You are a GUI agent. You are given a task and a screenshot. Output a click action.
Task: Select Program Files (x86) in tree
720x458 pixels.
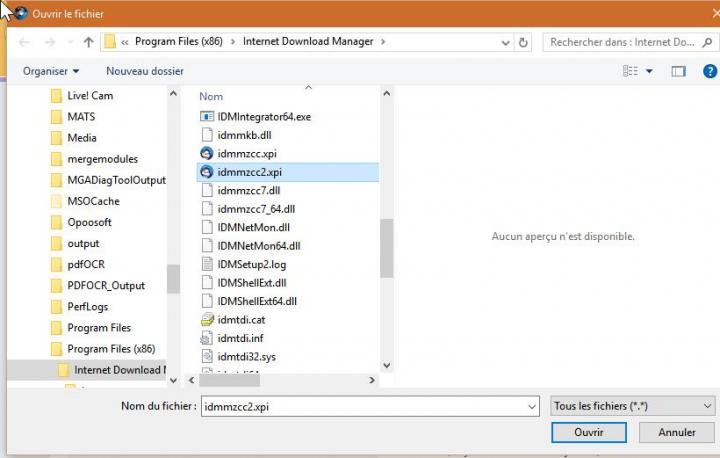click(x=103, y=349)
